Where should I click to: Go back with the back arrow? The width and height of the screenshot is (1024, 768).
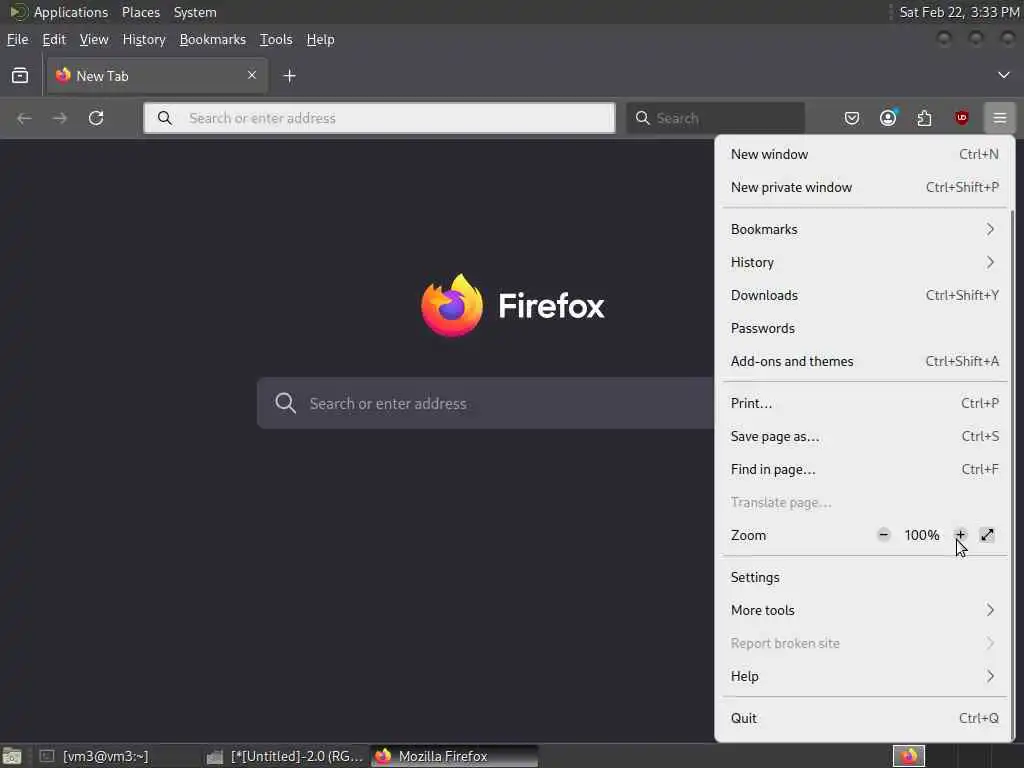(x=25, y=118)
